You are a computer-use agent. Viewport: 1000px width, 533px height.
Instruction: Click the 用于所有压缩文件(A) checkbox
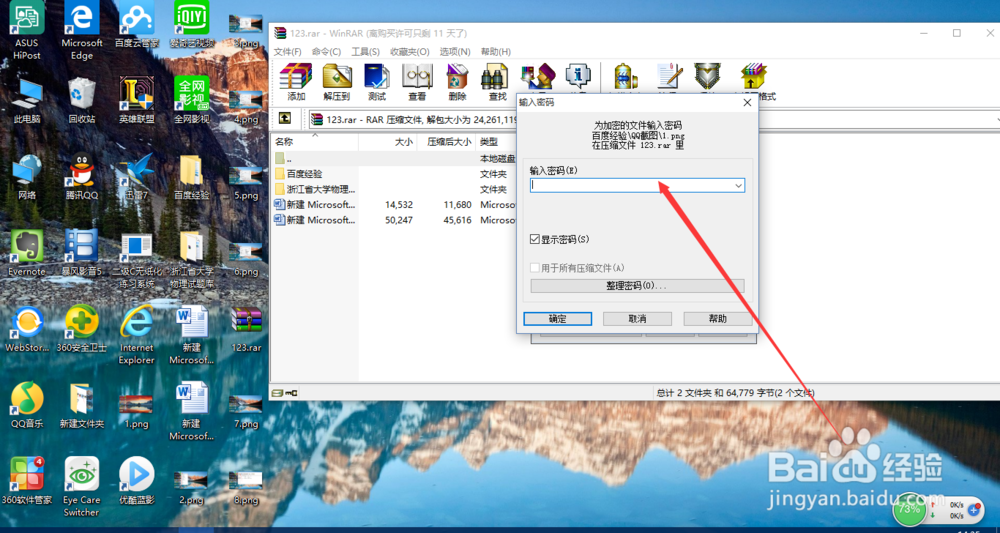point(535,268)
